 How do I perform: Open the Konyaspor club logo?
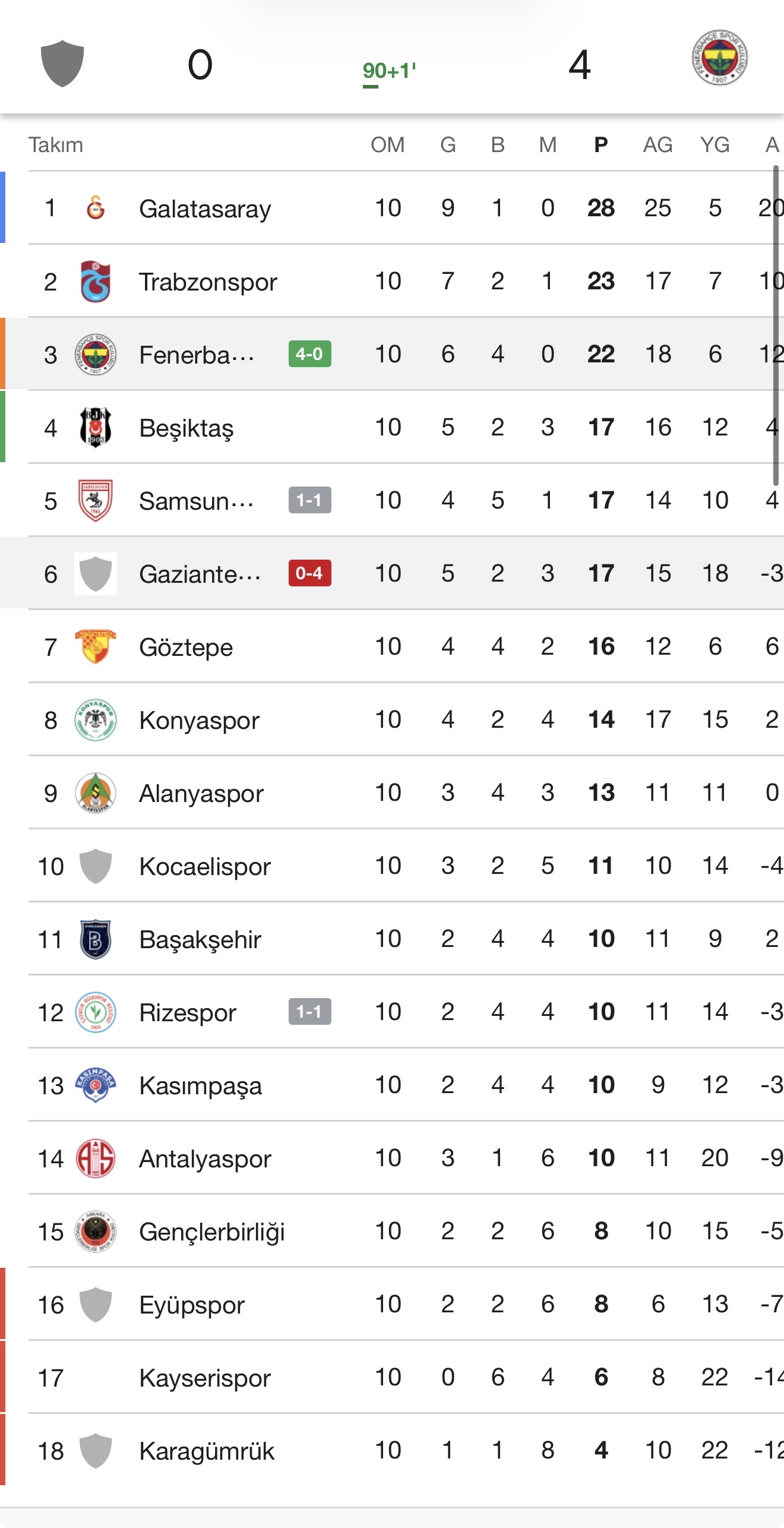[96, 719]
